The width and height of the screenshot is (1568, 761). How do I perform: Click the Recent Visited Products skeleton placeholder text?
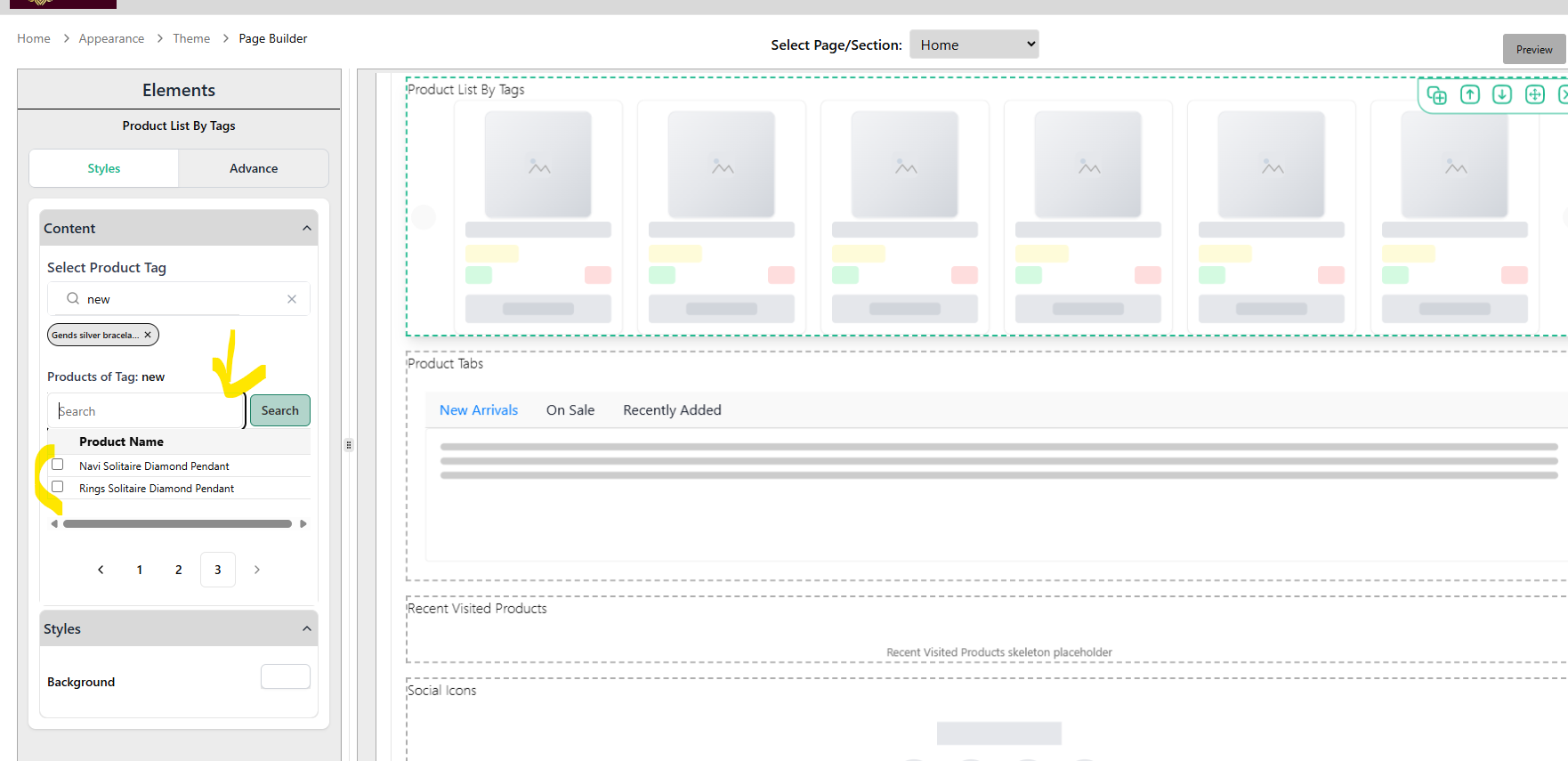[999, 652]
